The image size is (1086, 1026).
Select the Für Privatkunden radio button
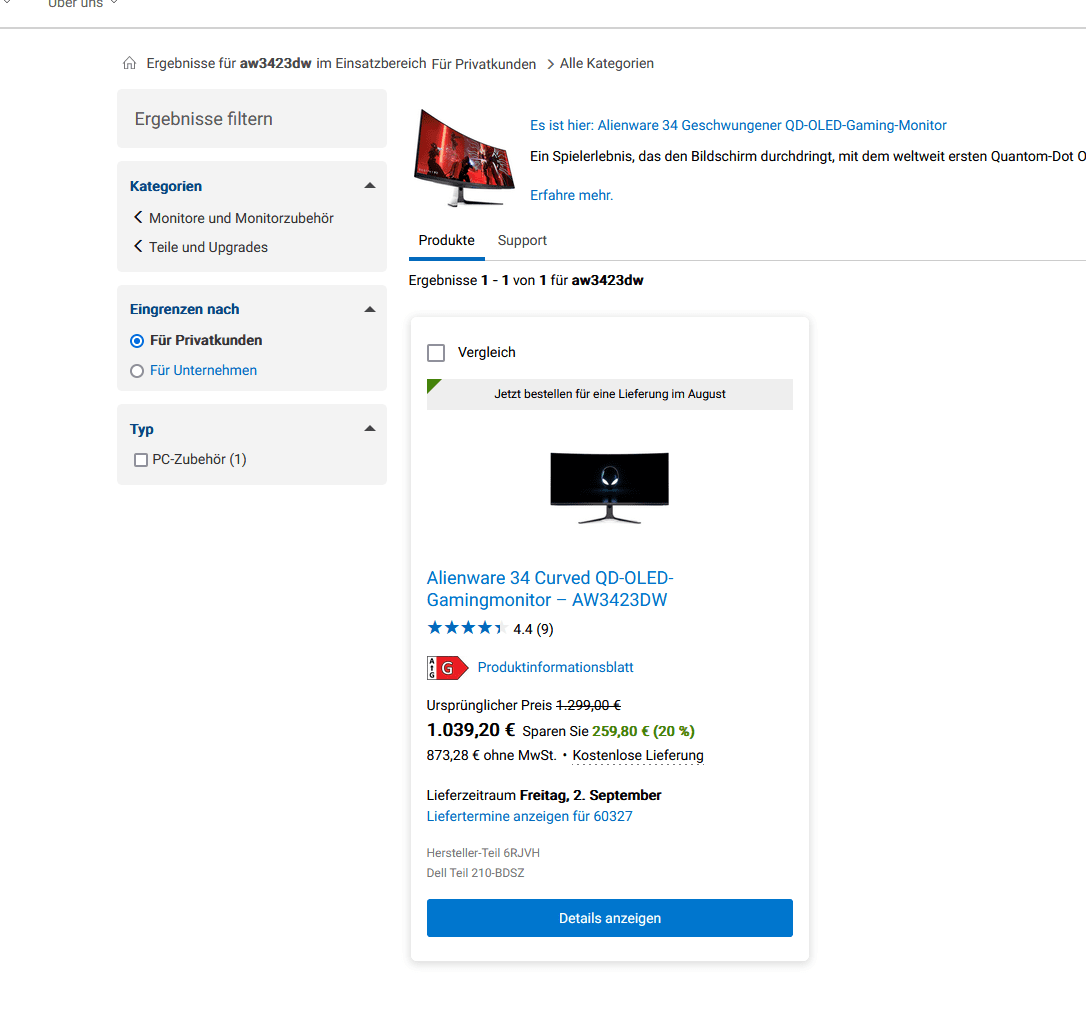[x=137, y=341]
